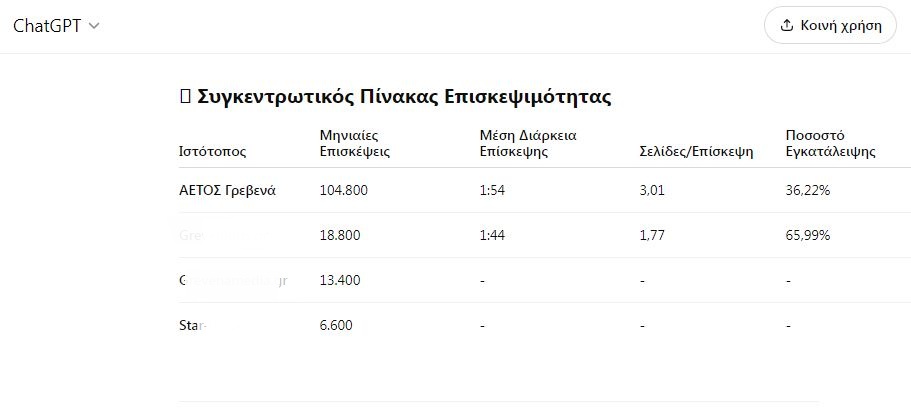
Task: Open the ChatGPT model dropdown chevron
Action: point(94,26)
